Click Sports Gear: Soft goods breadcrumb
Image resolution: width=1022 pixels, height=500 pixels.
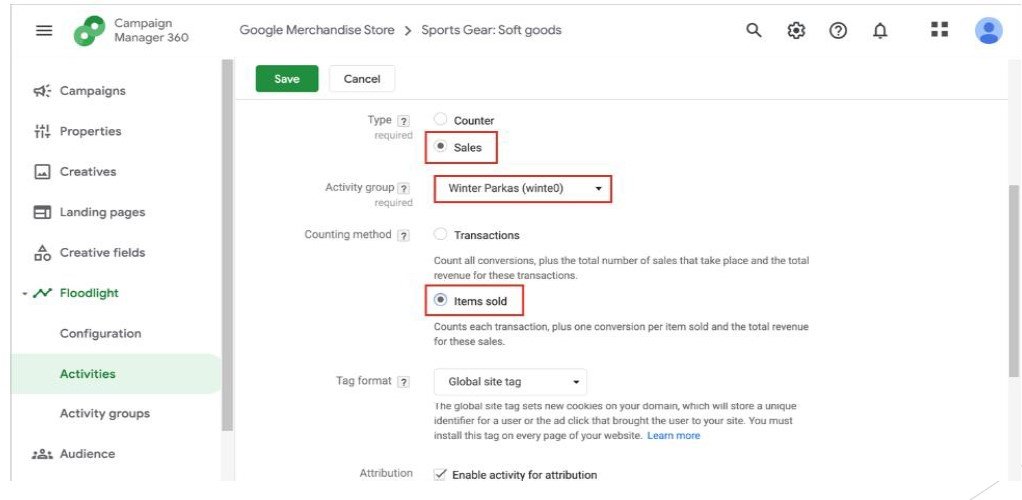(491, 30)
